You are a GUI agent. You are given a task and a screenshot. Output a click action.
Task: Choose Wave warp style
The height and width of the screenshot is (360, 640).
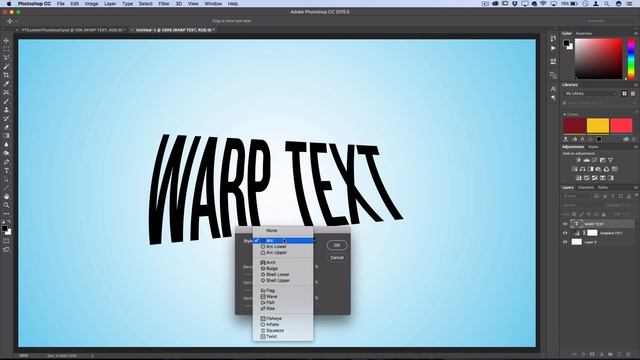(x=283, y=297)
